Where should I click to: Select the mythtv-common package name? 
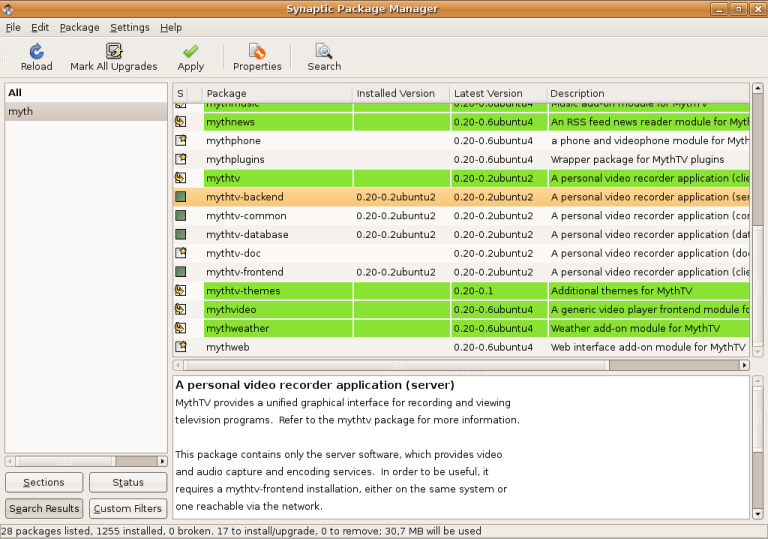tap(246, 216)
